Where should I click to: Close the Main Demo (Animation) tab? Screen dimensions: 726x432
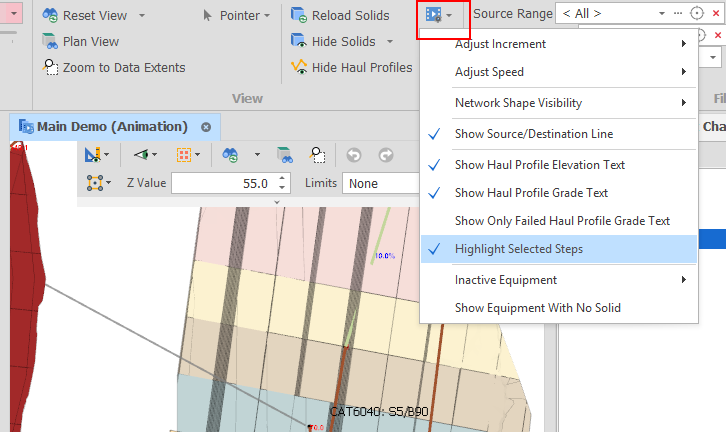(x=206, y=127)
